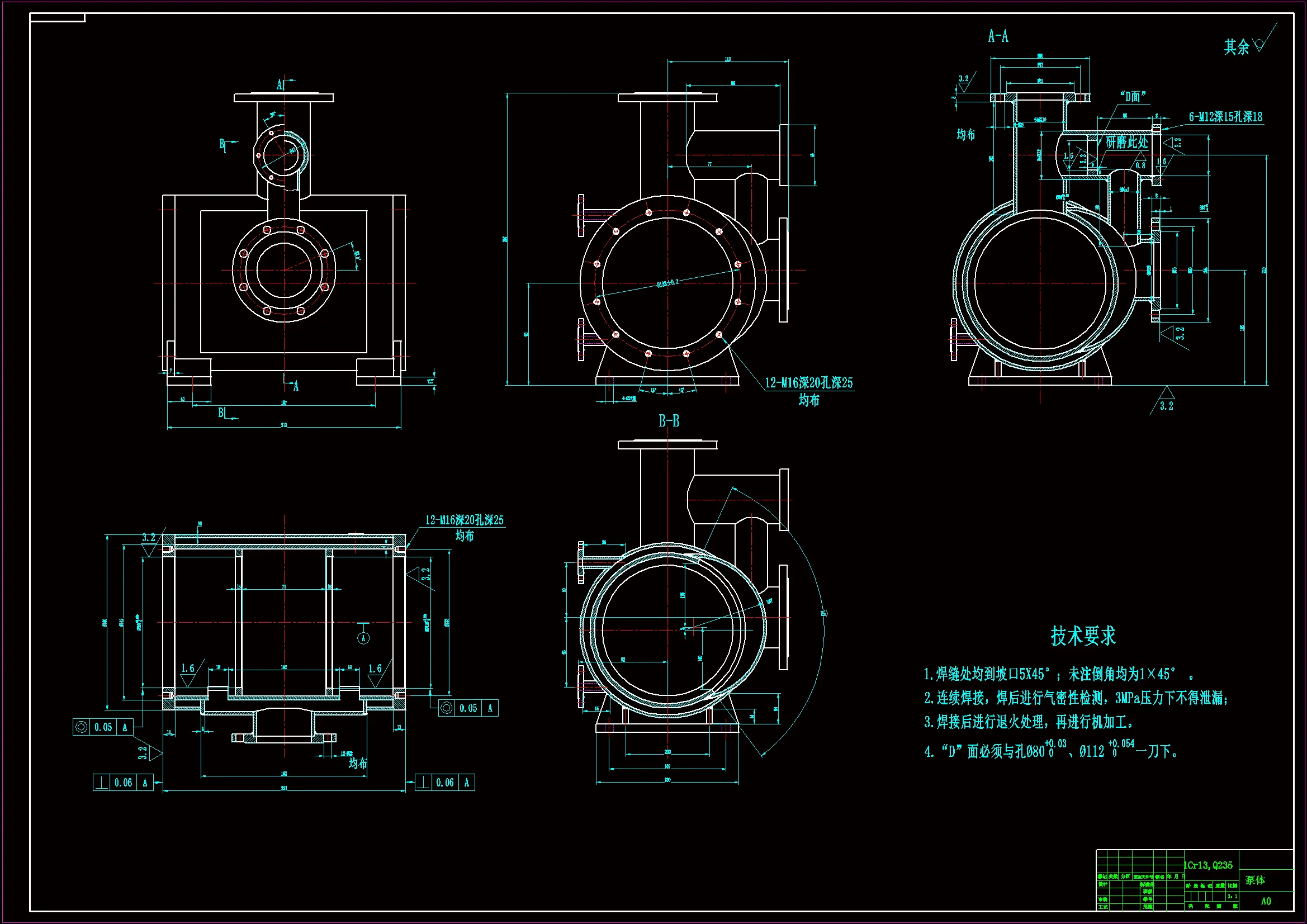Select the circled datum A symbol
This screenshot has width=1307, height=924.
364,638
